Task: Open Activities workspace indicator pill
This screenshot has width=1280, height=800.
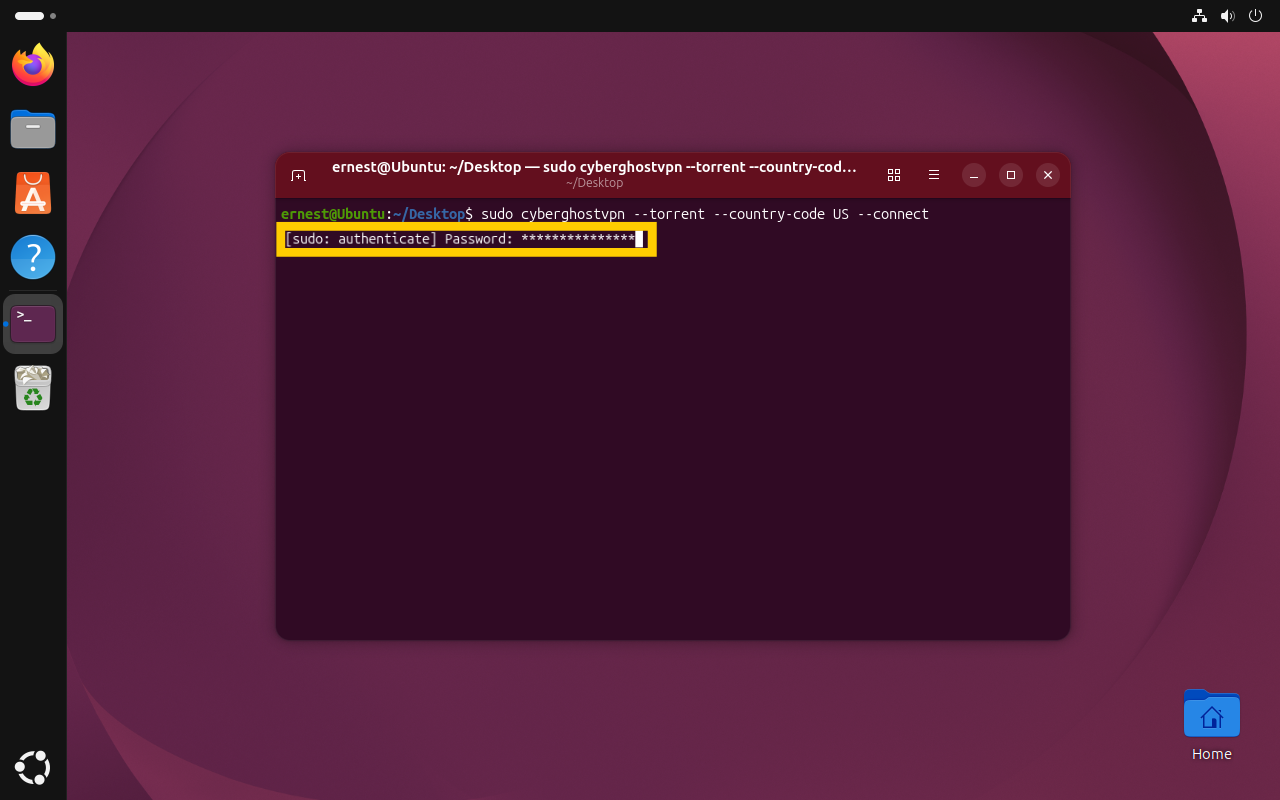Action: [x=35, y=16]
